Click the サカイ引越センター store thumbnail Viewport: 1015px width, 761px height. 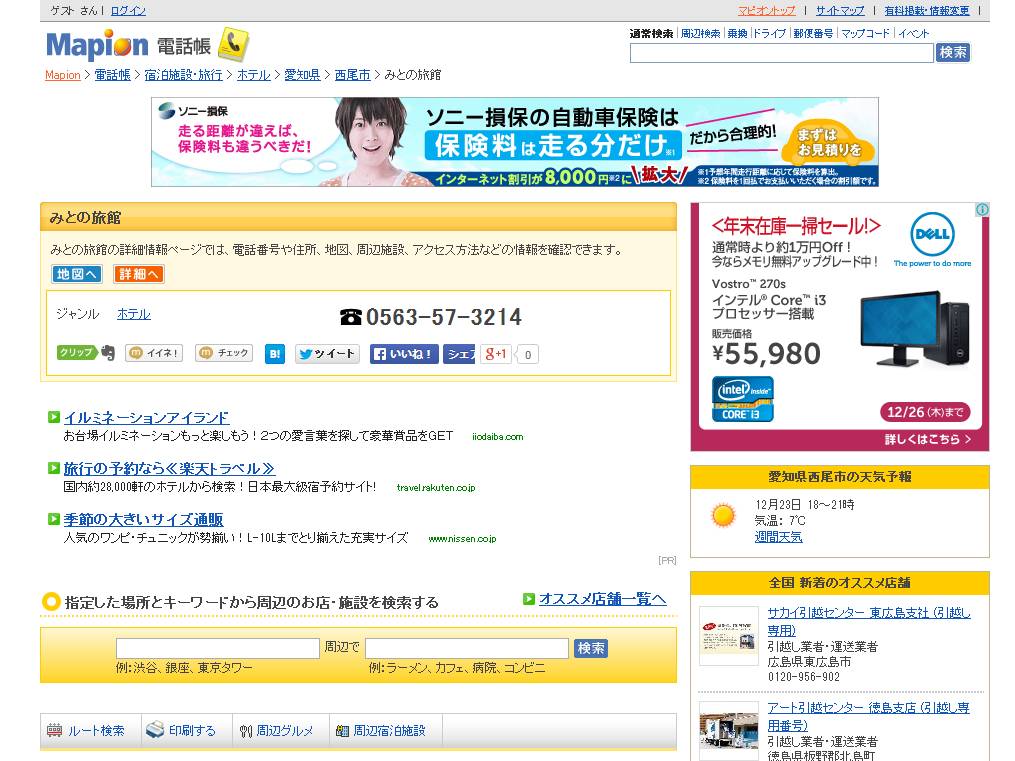[729, 636]
